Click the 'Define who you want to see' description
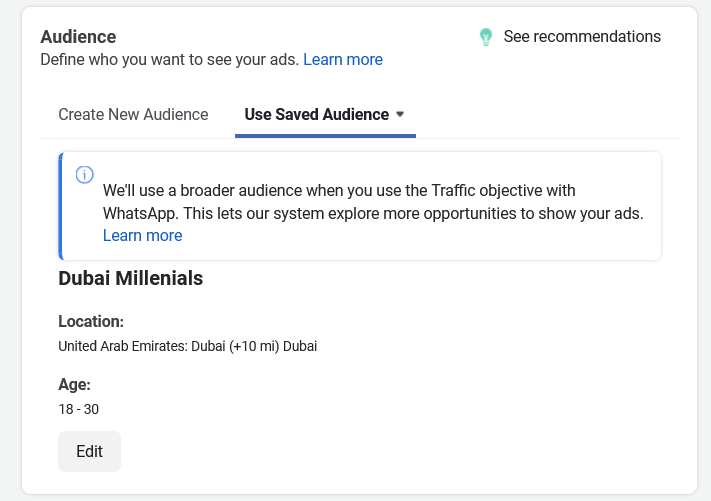Viewport: 711px width, 501px height. click(x=169, y=60)
